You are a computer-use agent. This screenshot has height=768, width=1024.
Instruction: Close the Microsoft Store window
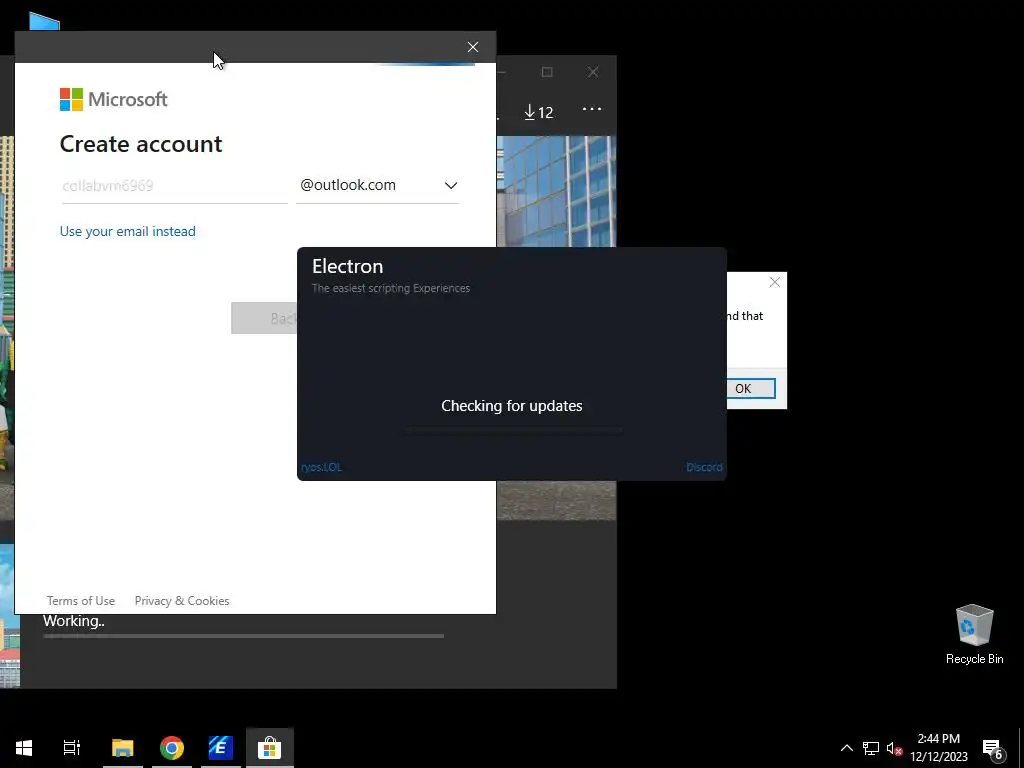click(x=593, y=72)
